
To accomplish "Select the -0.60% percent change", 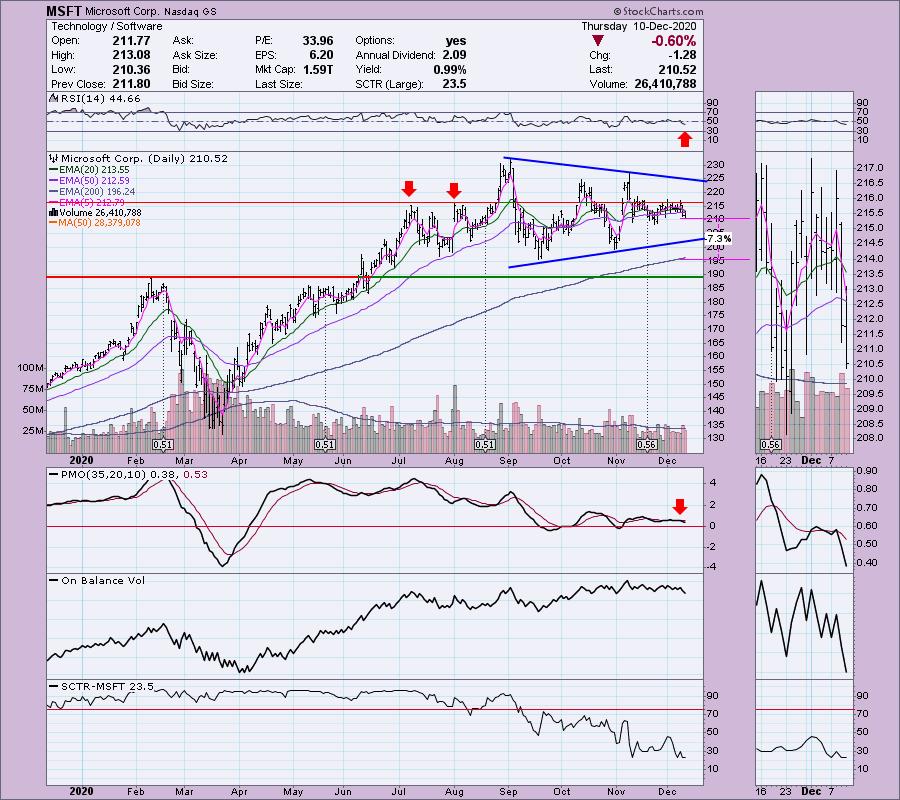I will (673, 41).
